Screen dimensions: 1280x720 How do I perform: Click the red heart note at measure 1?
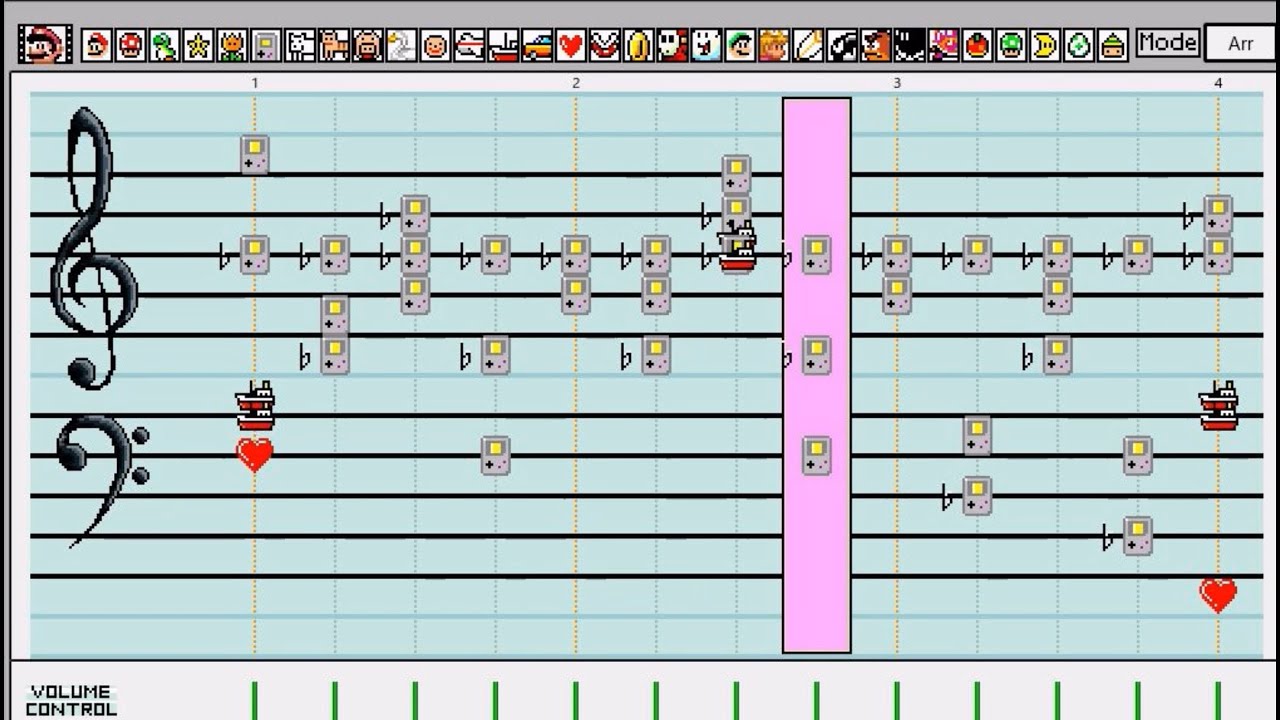point(255,455)
